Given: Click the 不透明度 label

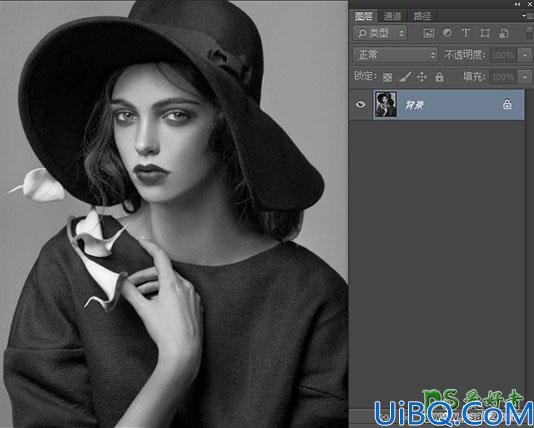Looking at the screenshot, I should click(x=465, y=55).
